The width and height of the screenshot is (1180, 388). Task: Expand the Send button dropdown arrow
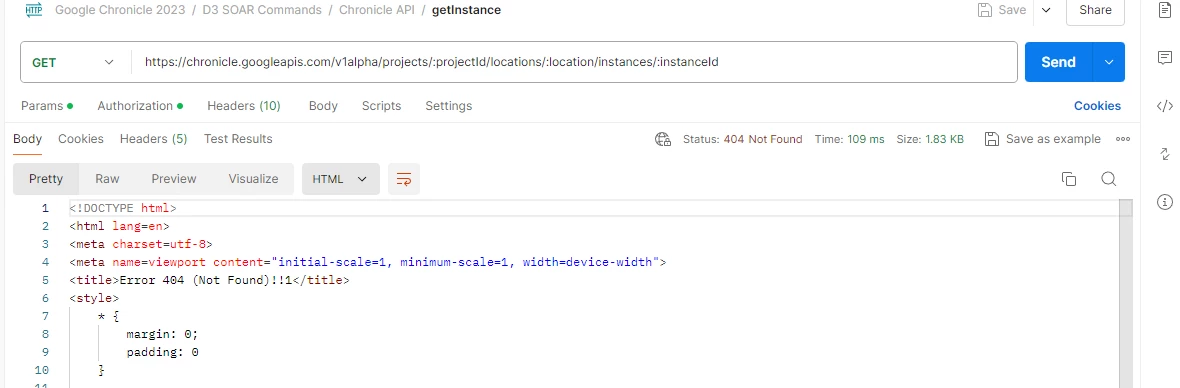(x=1109, y=62)
